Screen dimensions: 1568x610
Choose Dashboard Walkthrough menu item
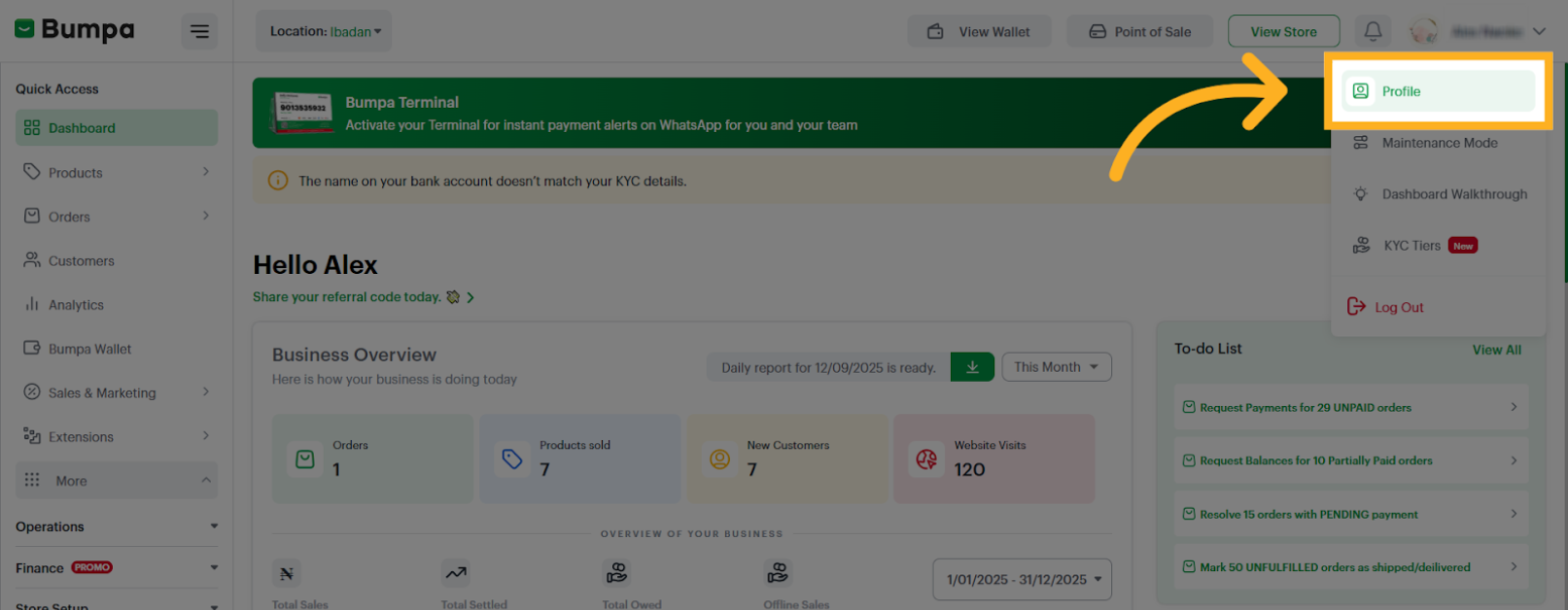click(x=1439, y=194)
